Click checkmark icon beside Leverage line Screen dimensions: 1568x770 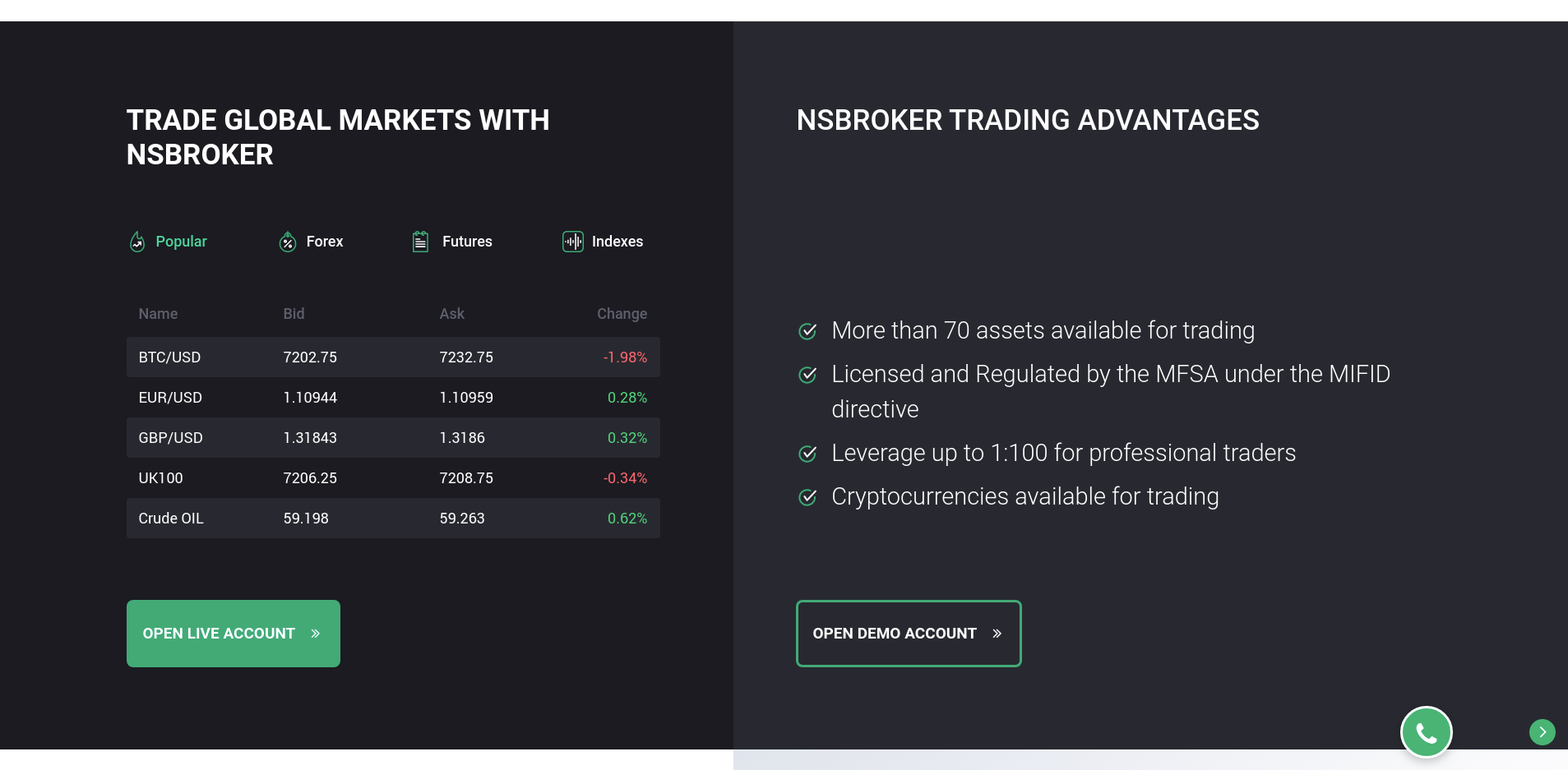[808, 454]
